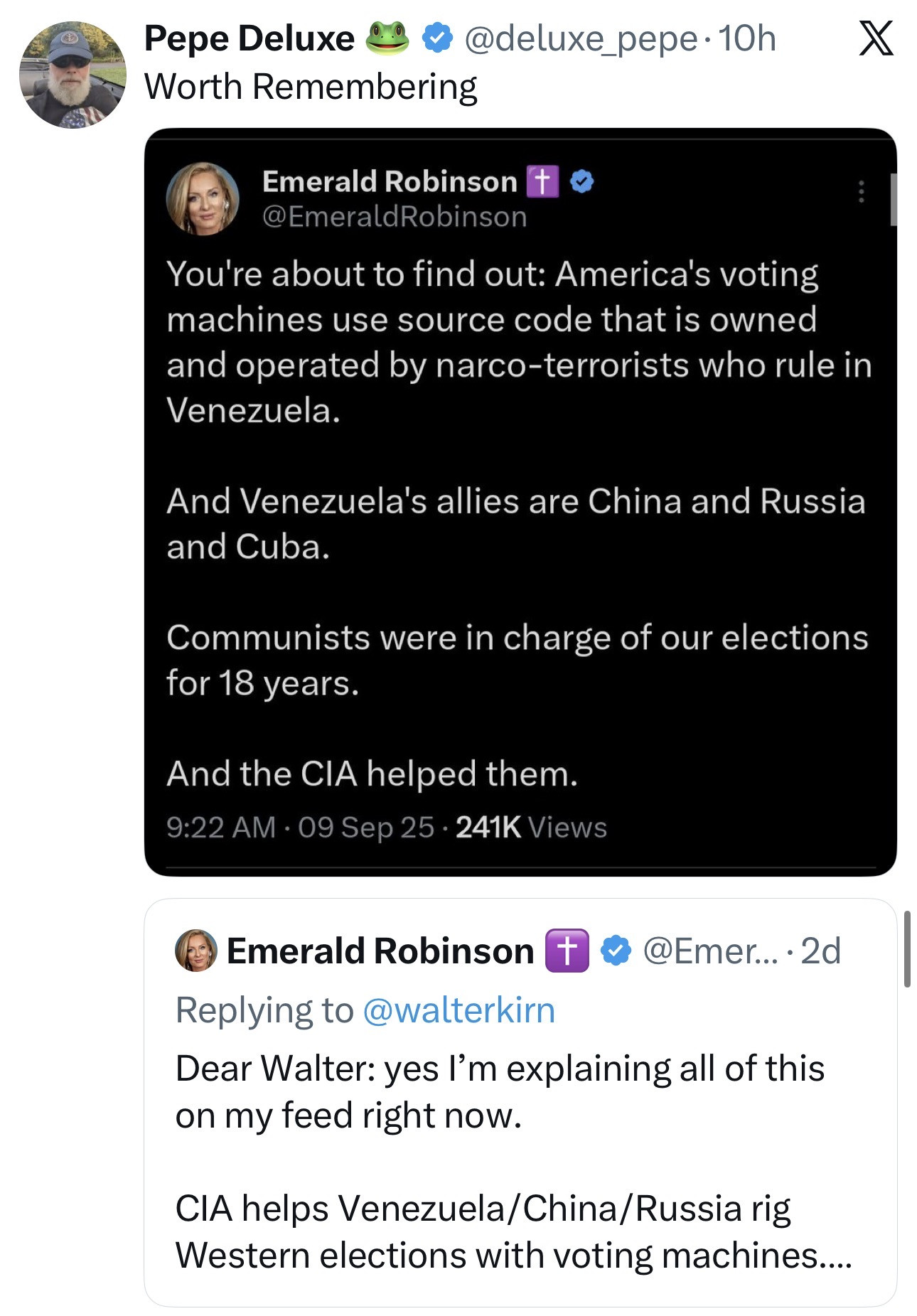Open Pepe Deluxe's profile picture

pos(73,75)
